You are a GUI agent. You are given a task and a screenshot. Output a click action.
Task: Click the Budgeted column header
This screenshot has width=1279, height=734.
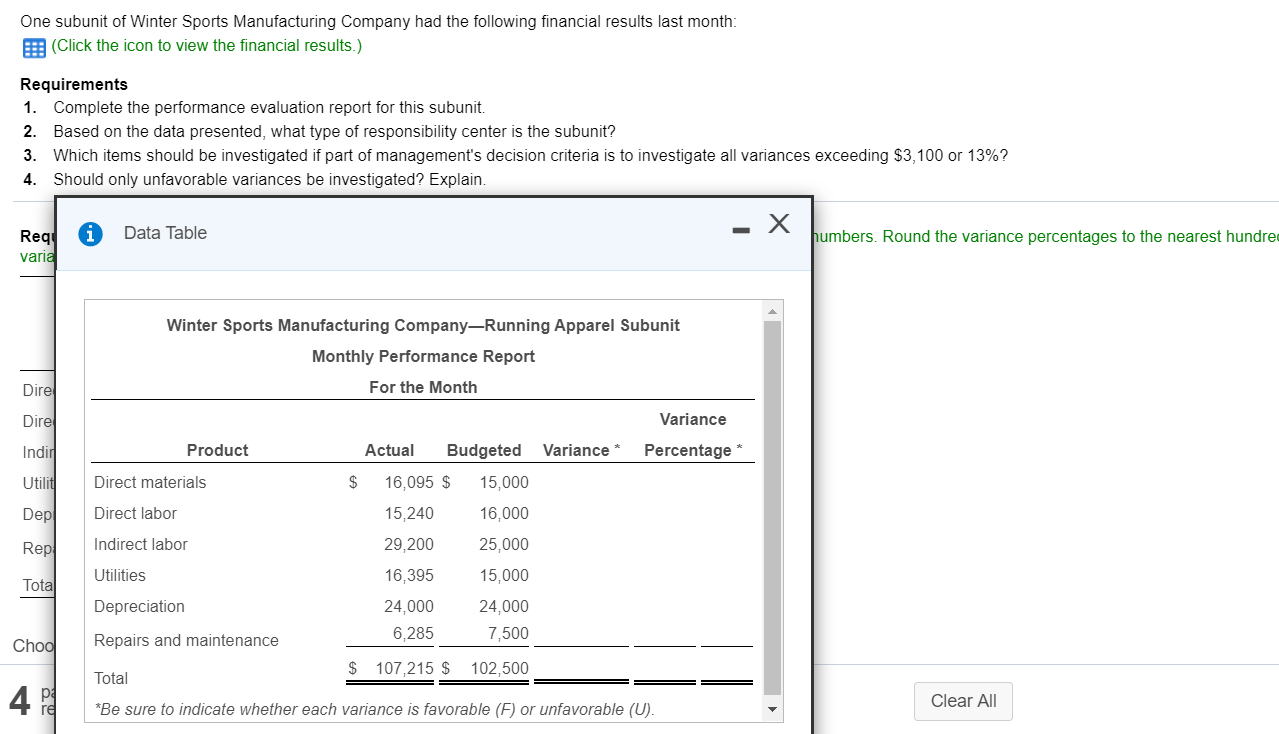(x=484, y=450)
